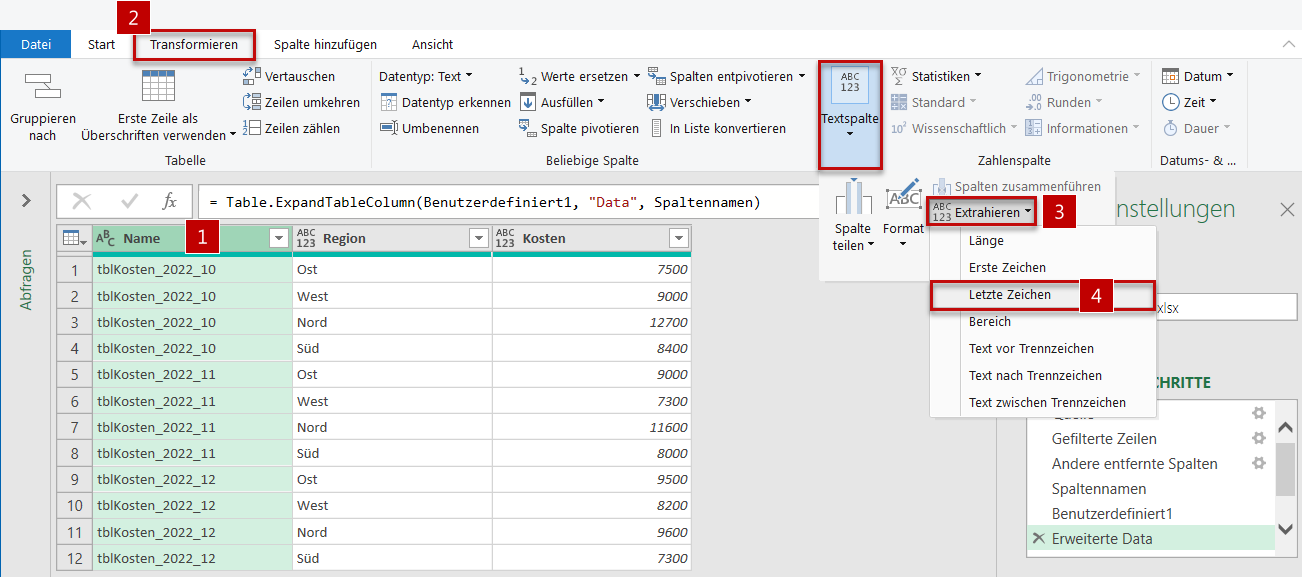Image resolution: width=1302 pixels, height=577 pixels.
Task: Open the Extrahieren dropdown
Action: coord(982,212)
